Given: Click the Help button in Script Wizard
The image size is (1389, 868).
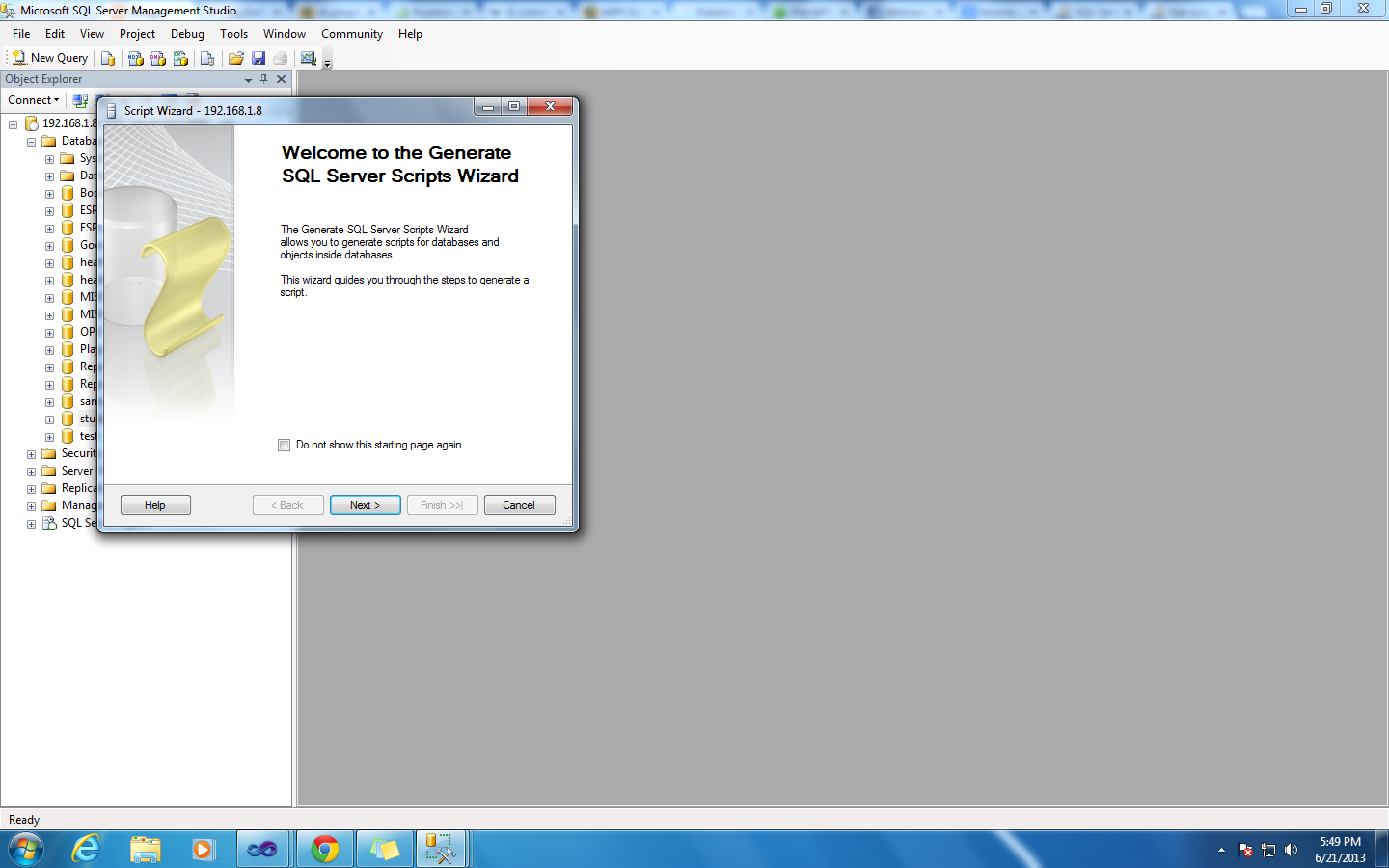Looking at the screenshot, I should (155, 505).
